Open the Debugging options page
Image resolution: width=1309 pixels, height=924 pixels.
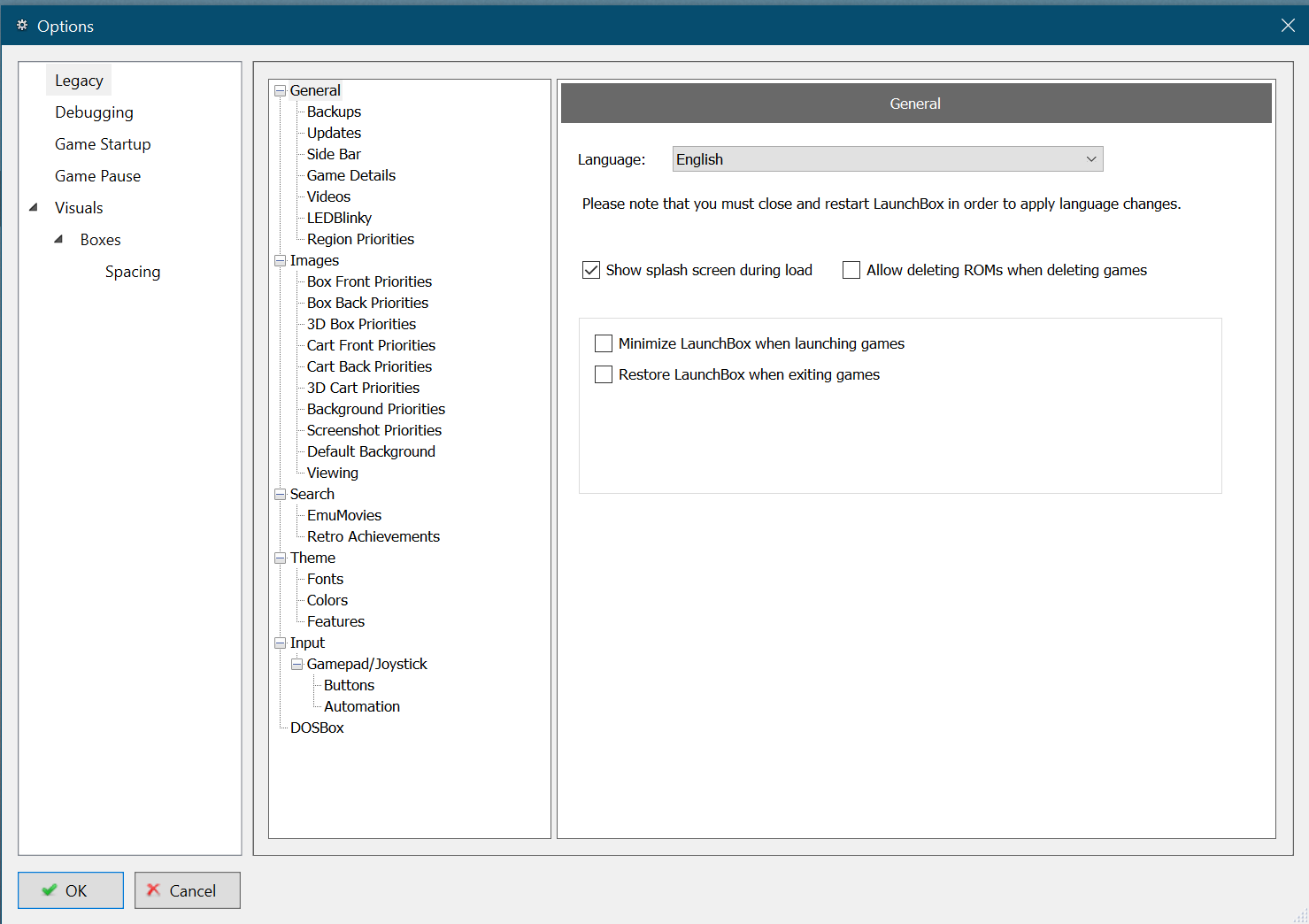click(94, 112)
